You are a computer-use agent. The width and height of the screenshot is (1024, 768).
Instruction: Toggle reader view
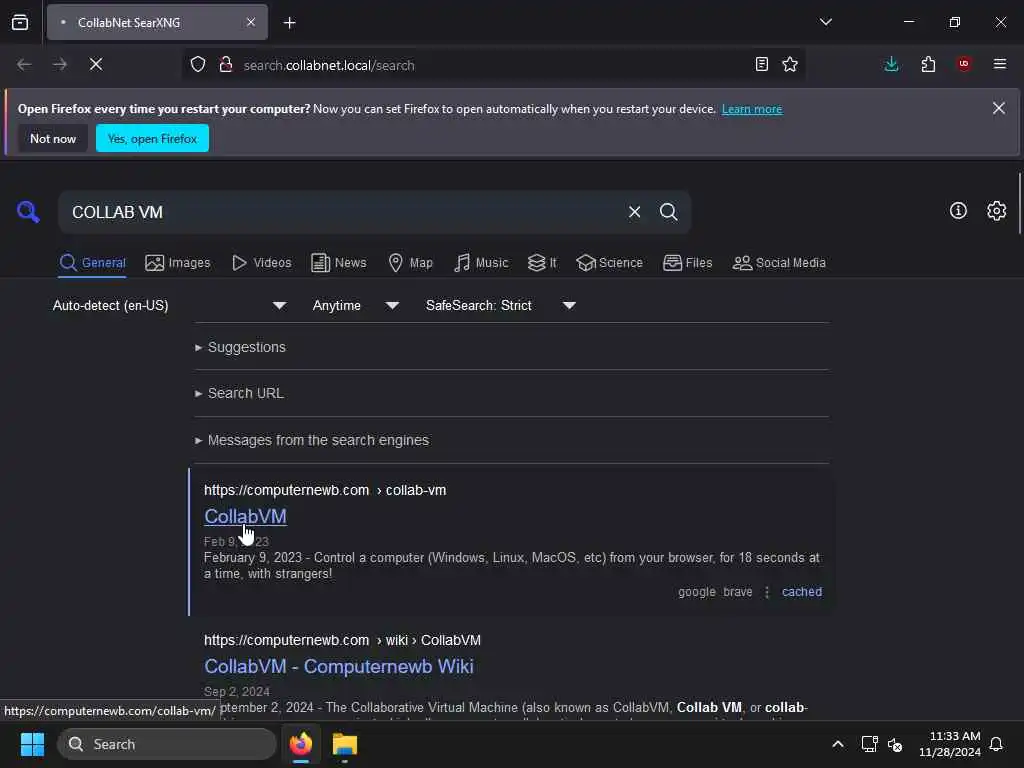point(761,64)
